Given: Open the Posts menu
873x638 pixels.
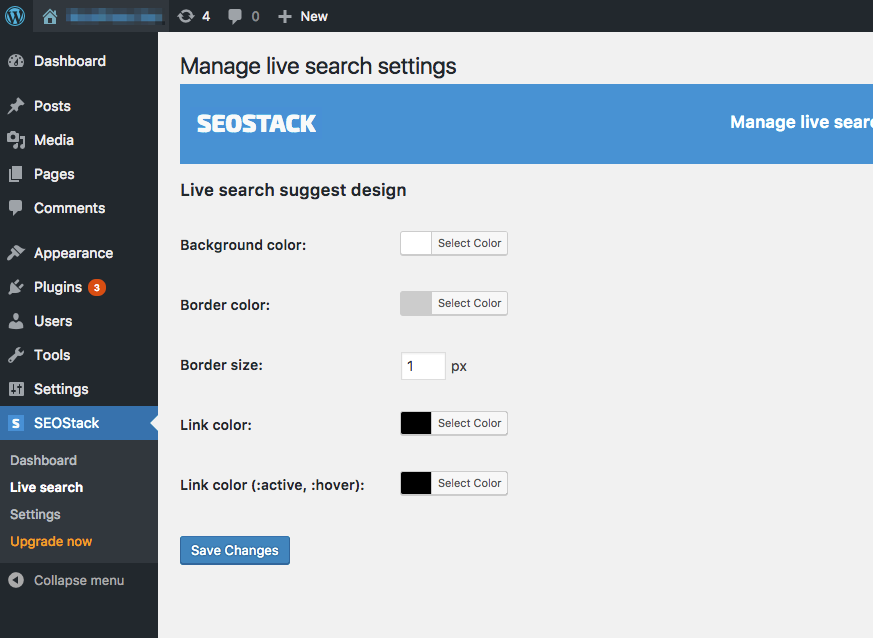Looking at the screenshot, I should point(52,106).
